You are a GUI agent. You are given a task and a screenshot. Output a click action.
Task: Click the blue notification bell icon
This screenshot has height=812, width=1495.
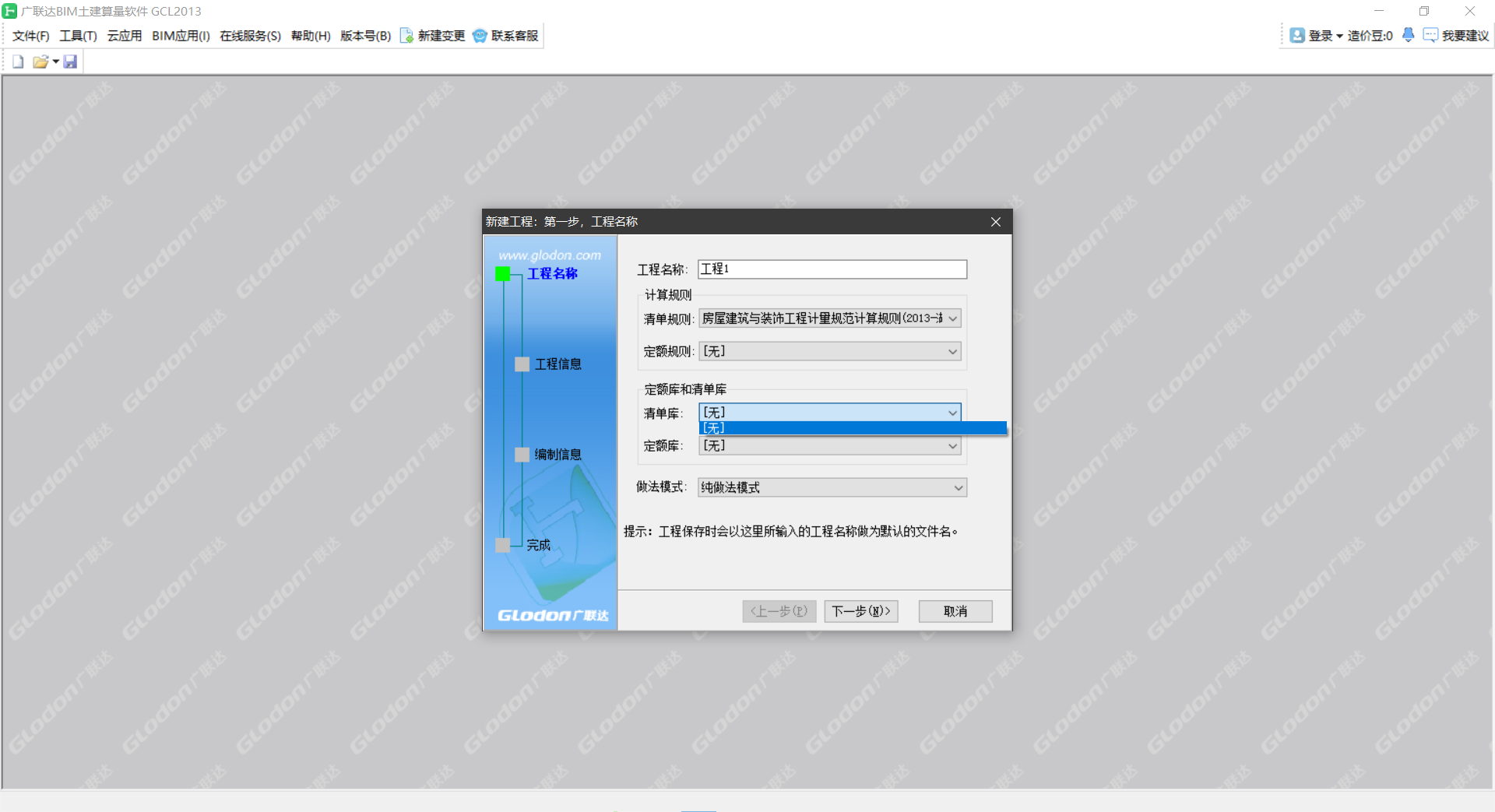pyautogui.click(x=1408, y=35)
